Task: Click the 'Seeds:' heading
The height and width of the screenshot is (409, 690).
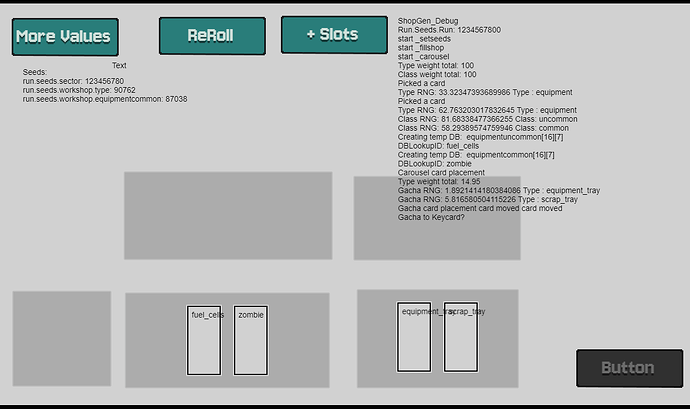Action: [x=34, y=73]
